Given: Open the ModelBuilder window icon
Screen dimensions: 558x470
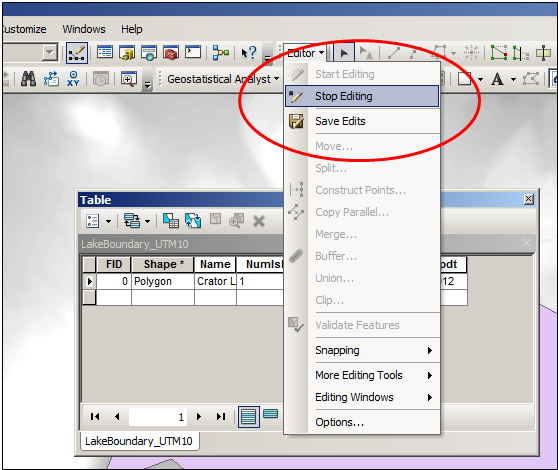Looking at the screenshot, I should pos(221,53).
